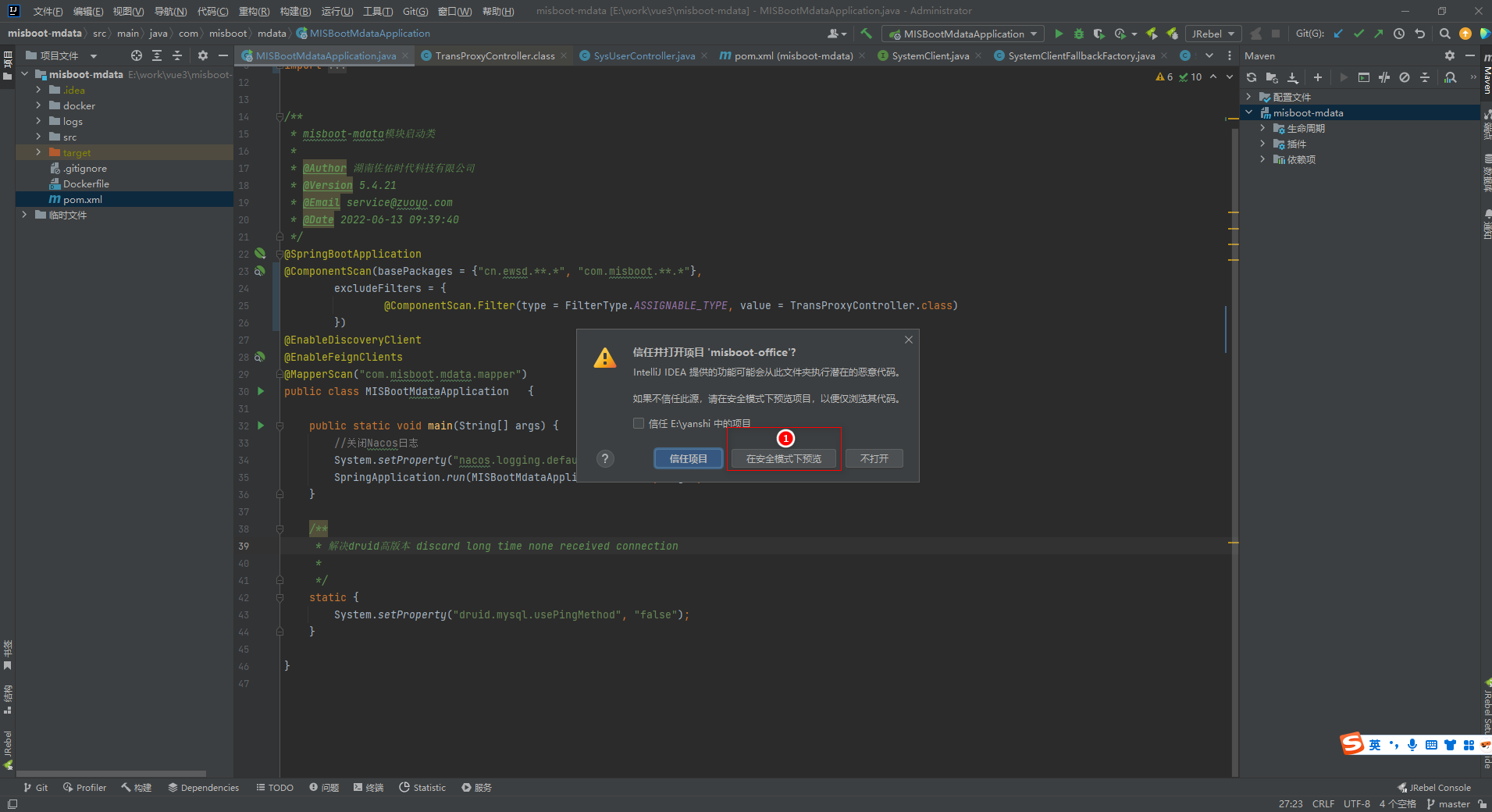1492x812 pixels.
Task: Commit changes with the Git checkmark icon
Action: coord(1358,34)
